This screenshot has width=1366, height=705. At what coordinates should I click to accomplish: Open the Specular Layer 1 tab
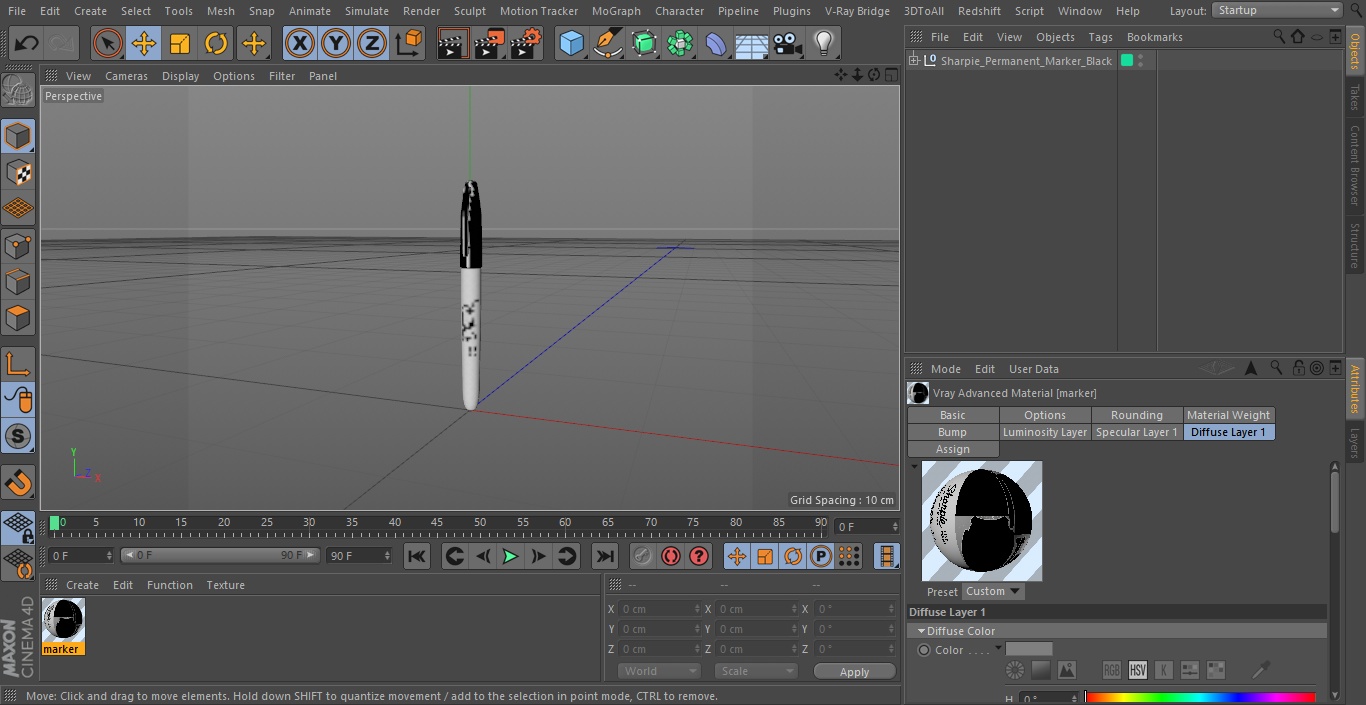coord(1136,432)
